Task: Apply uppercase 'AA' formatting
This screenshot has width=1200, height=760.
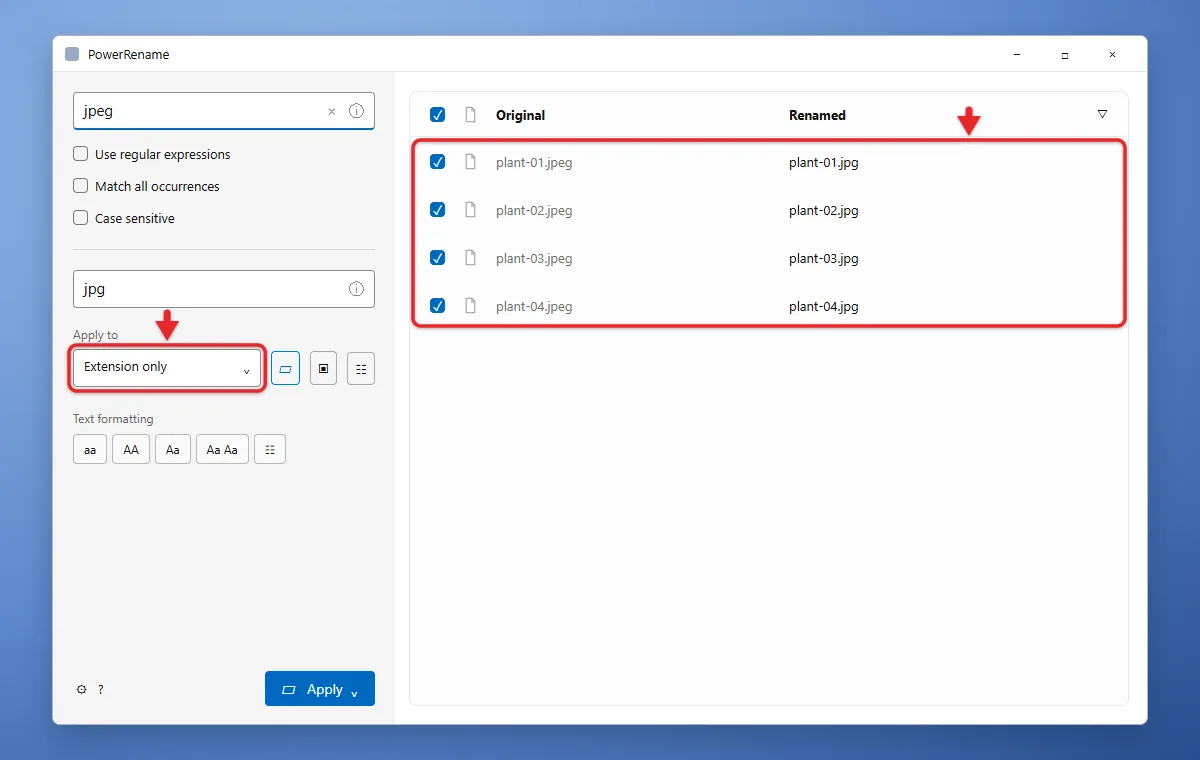Action: click(131, 449)
